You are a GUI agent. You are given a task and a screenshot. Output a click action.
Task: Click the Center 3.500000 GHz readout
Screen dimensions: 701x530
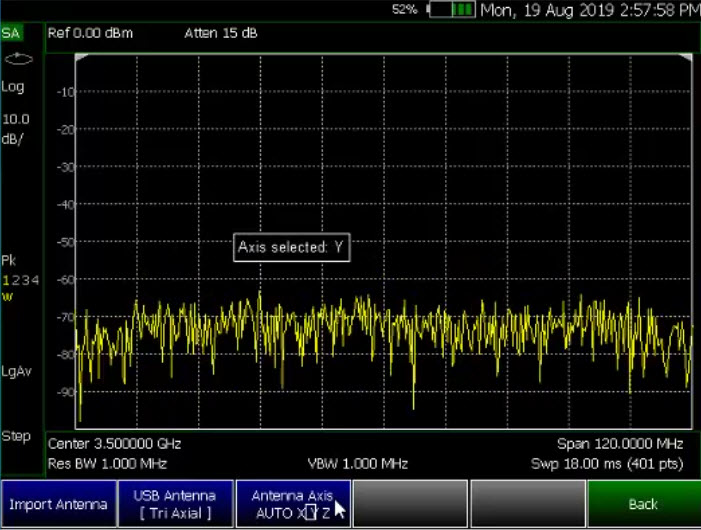[114, 444]
